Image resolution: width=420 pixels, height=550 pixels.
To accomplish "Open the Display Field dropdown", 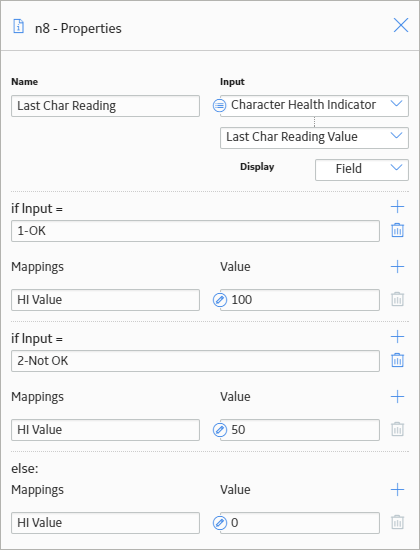I will (362, 170).
